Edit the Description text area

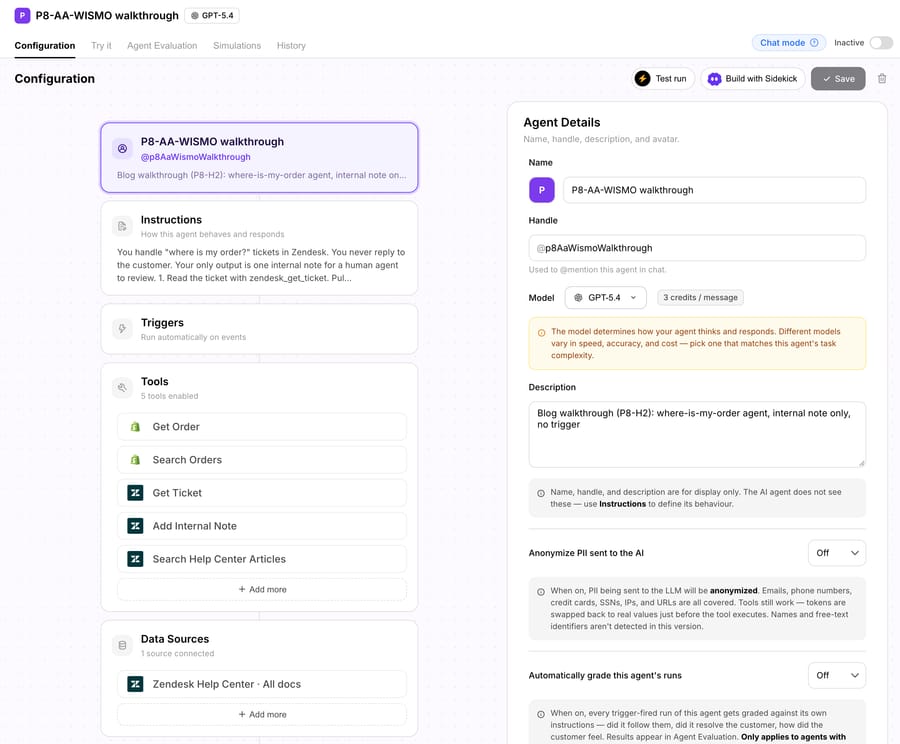click(x=697, y=435)
